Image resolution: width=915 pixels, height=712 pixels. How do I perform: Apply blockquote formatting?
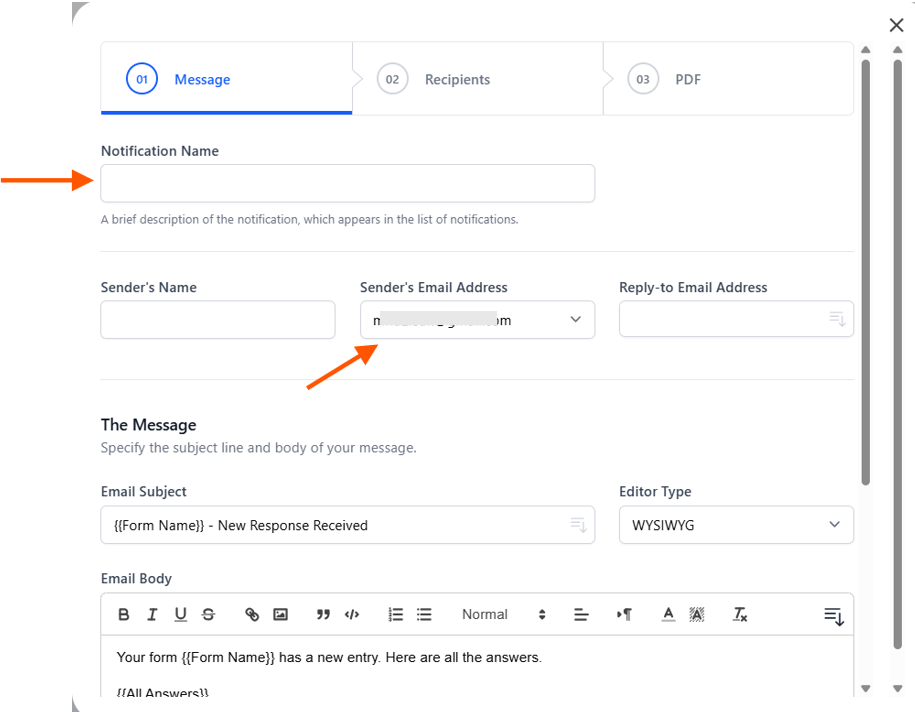[323, 614]
